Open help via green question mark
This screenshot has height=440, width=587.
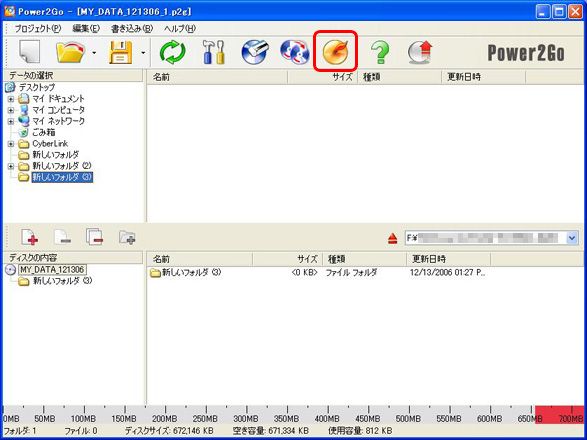(x=380, y=52)
